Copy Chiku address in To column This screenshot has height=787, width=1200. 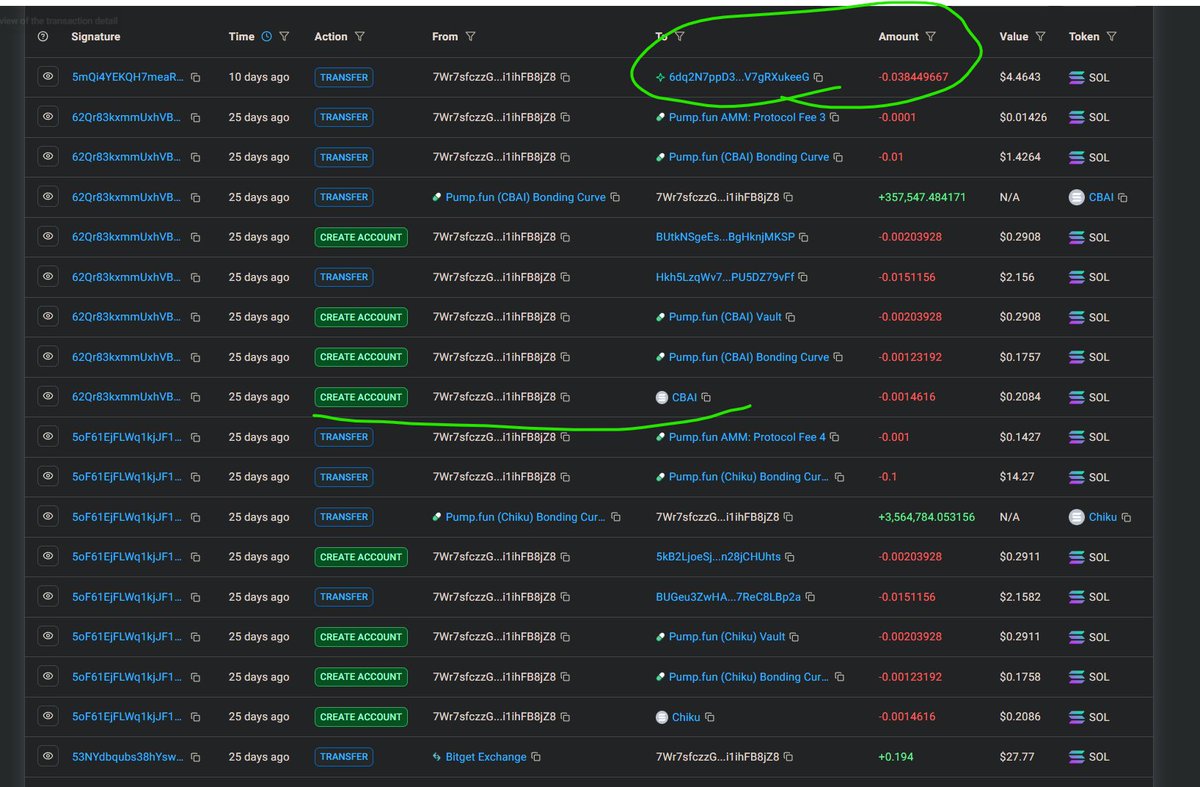(710, 717)
